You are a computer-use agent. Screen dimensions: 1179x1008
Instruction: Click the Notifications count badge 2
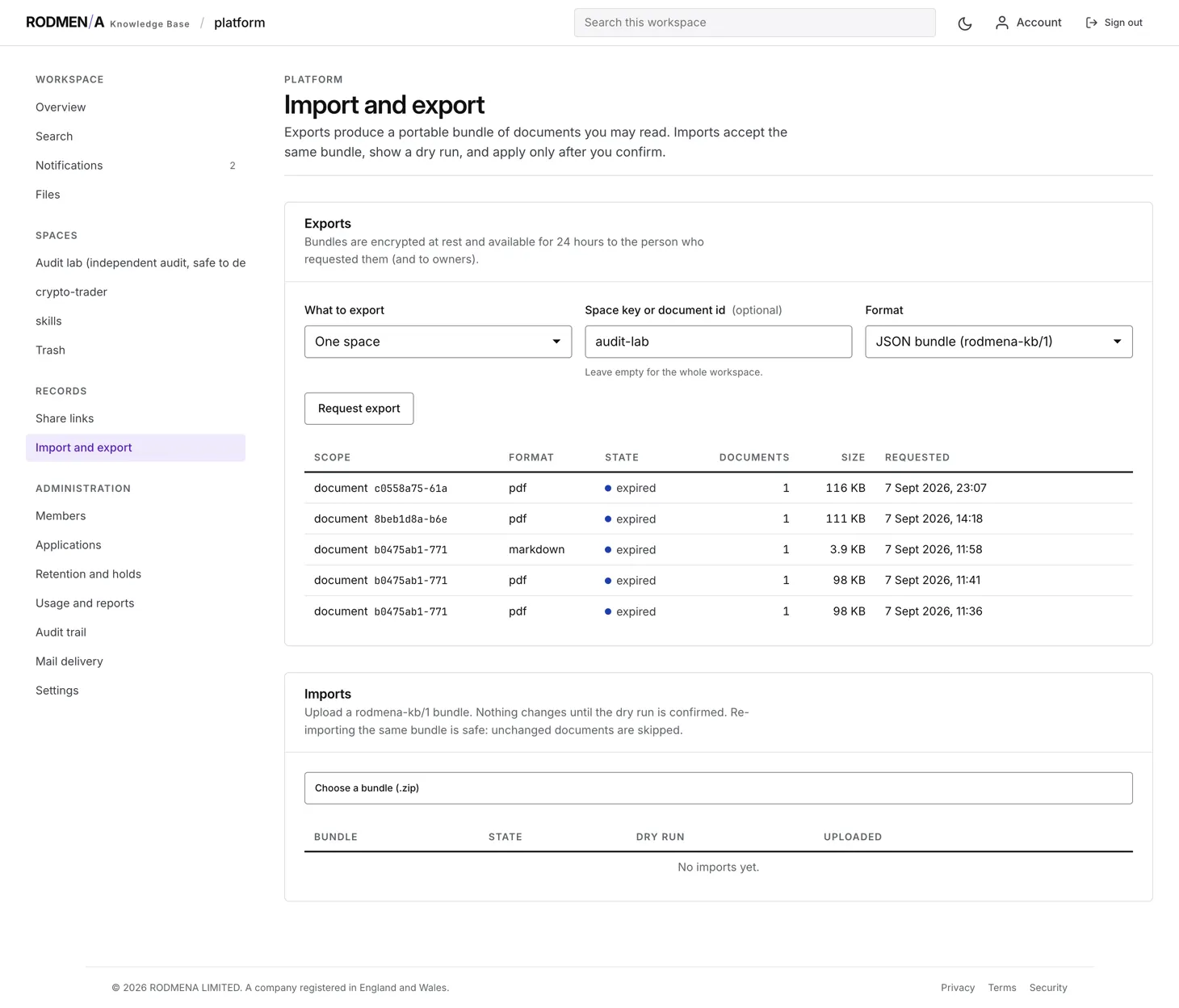click(x=233, y=166)
